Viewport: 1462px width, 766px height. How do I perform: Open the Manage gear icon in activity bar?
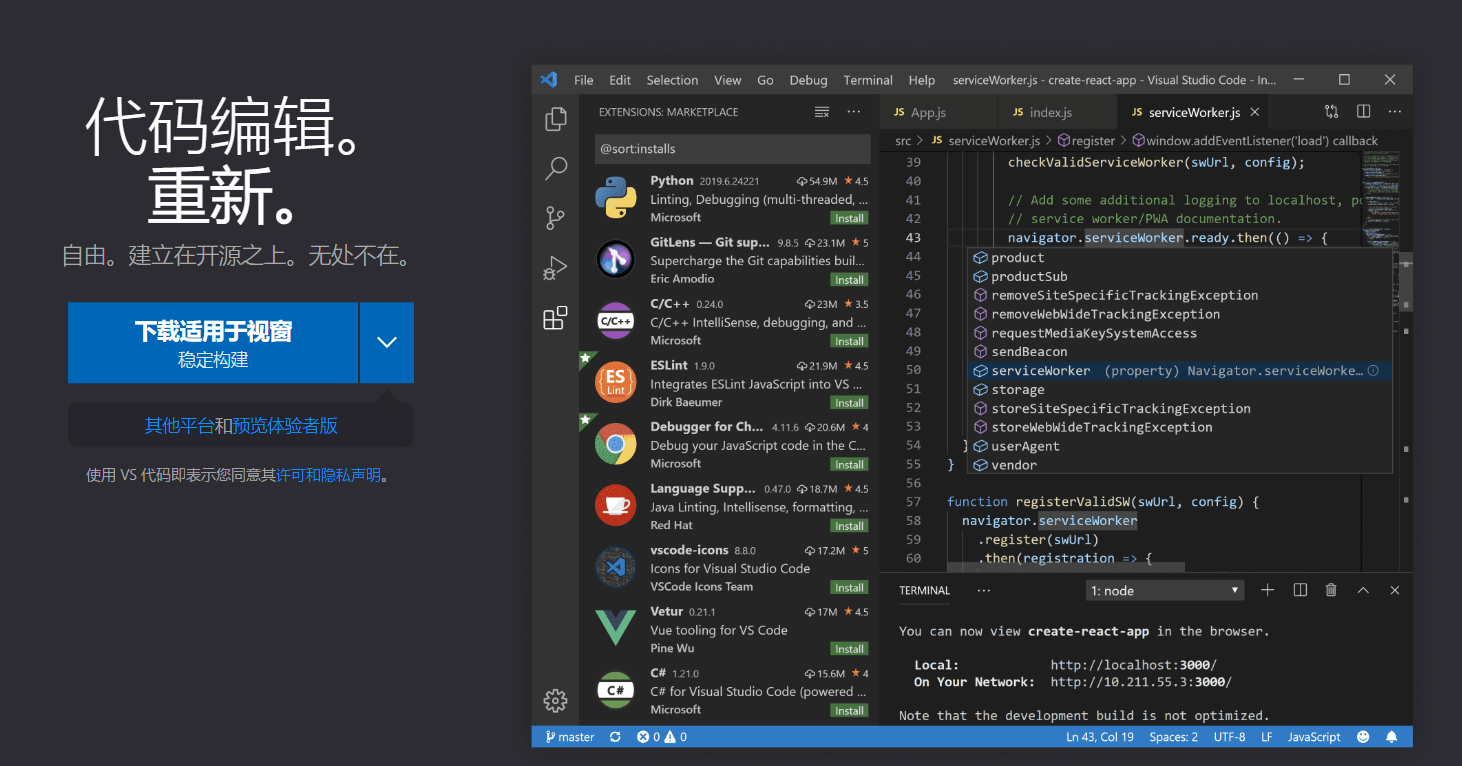coord(555,700)
